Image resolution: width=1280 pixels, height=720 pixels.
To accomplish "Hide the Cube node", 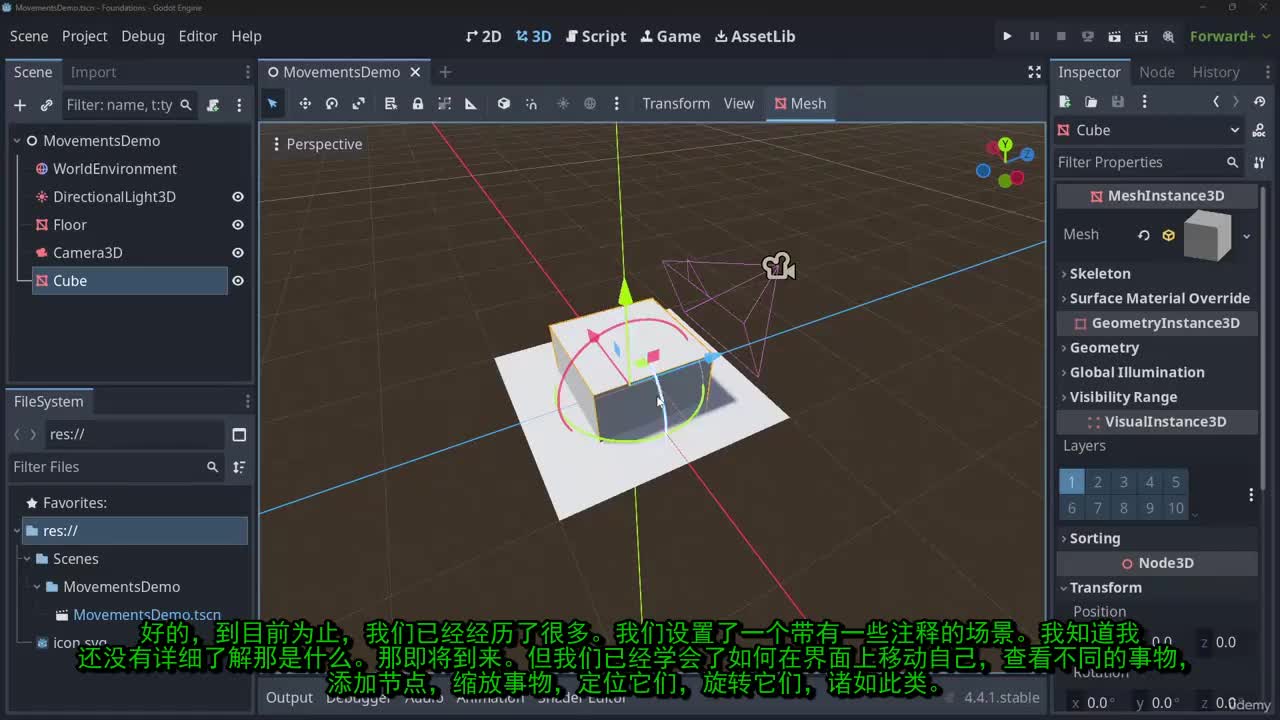I will pyautogui.click(x=238, y=281).
